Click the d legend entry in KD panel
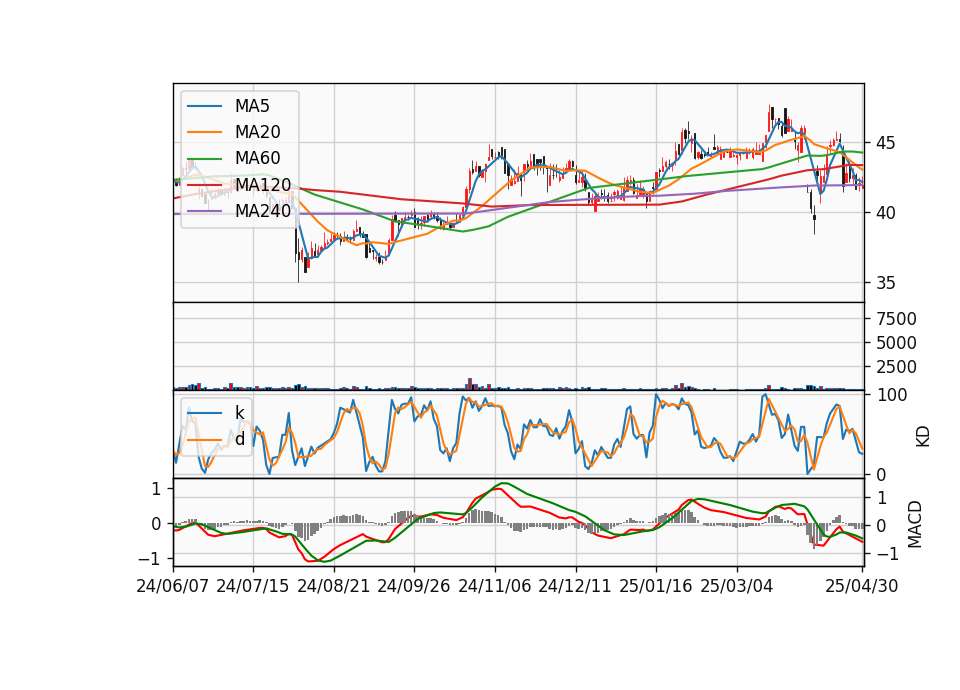 point(240,439)
